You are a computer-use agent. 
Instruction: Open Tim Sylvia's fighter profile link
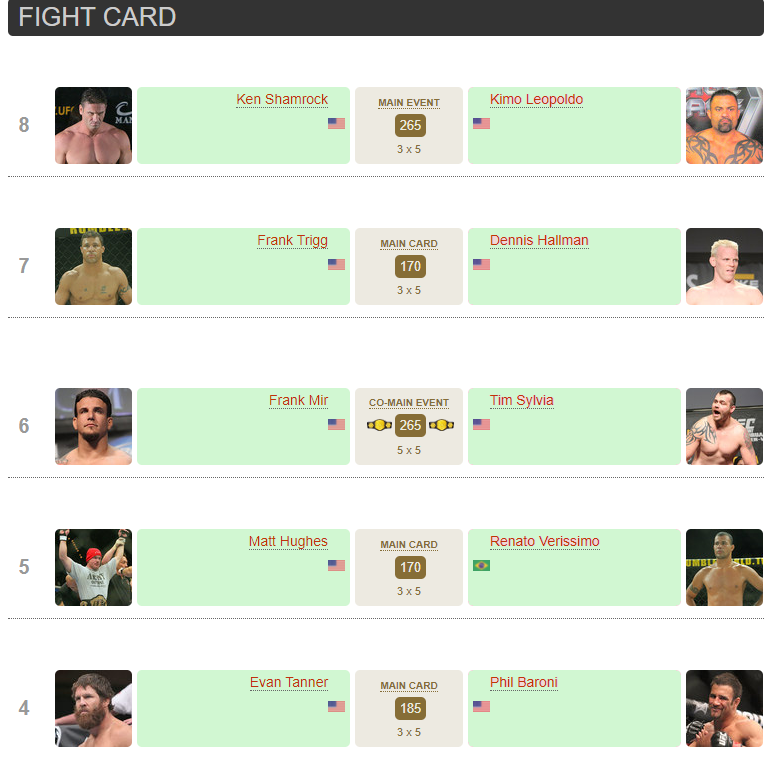(521, 401)
